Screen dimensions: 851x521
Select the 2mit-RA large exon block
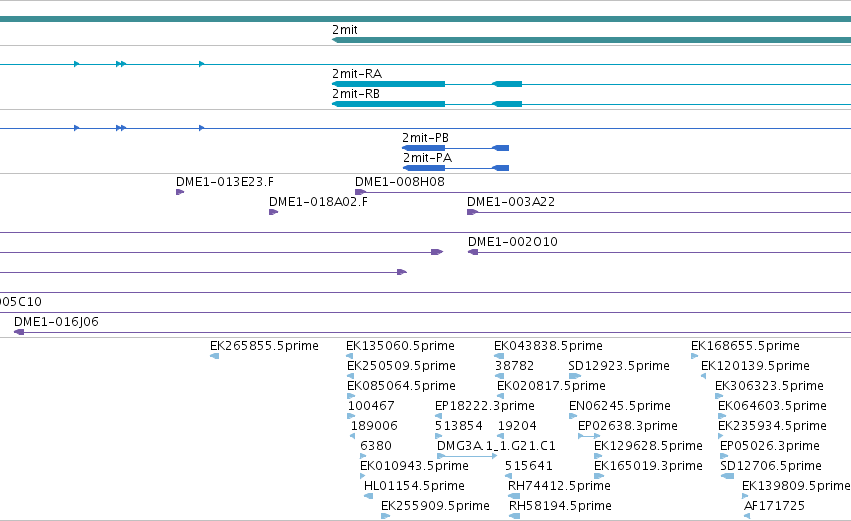tap(389, 84)
